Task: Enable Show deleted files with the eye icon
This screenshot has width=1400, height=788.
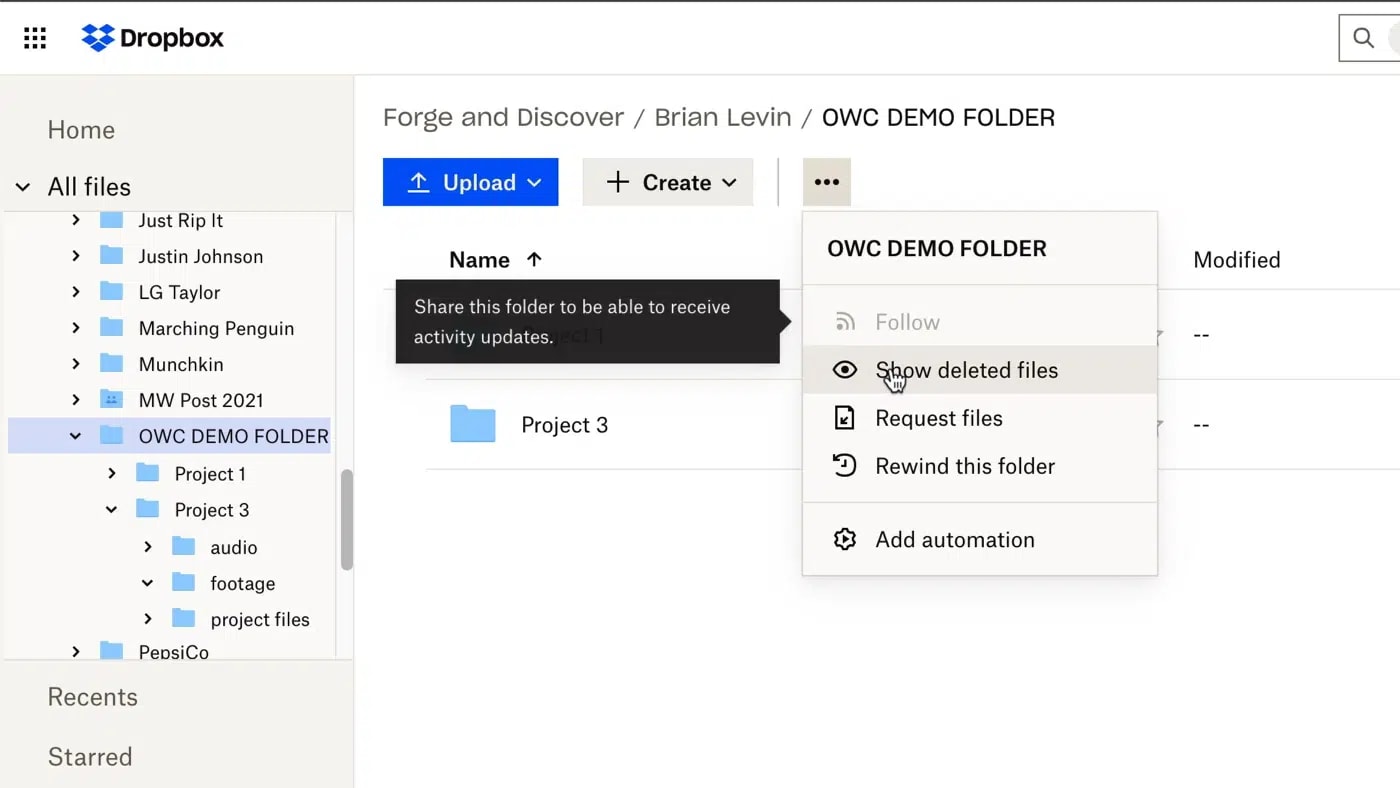Action: [x=845, y=370]
